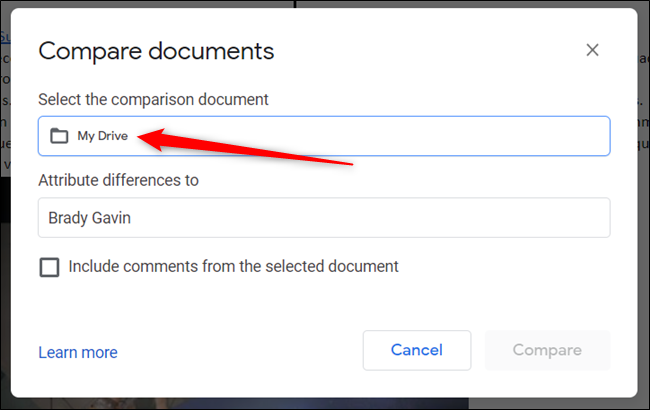Focus the Brady Gavin attribution field
Screen dimensions: 650x410
coord(323,217)
